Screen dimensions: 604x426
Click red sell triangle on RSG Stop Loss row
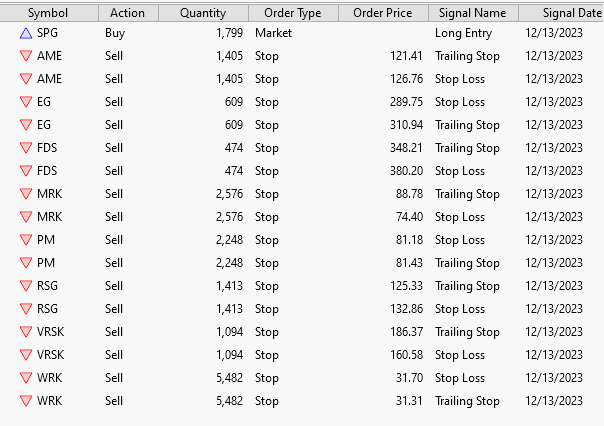pyautogui.click(x=25, y=309)
